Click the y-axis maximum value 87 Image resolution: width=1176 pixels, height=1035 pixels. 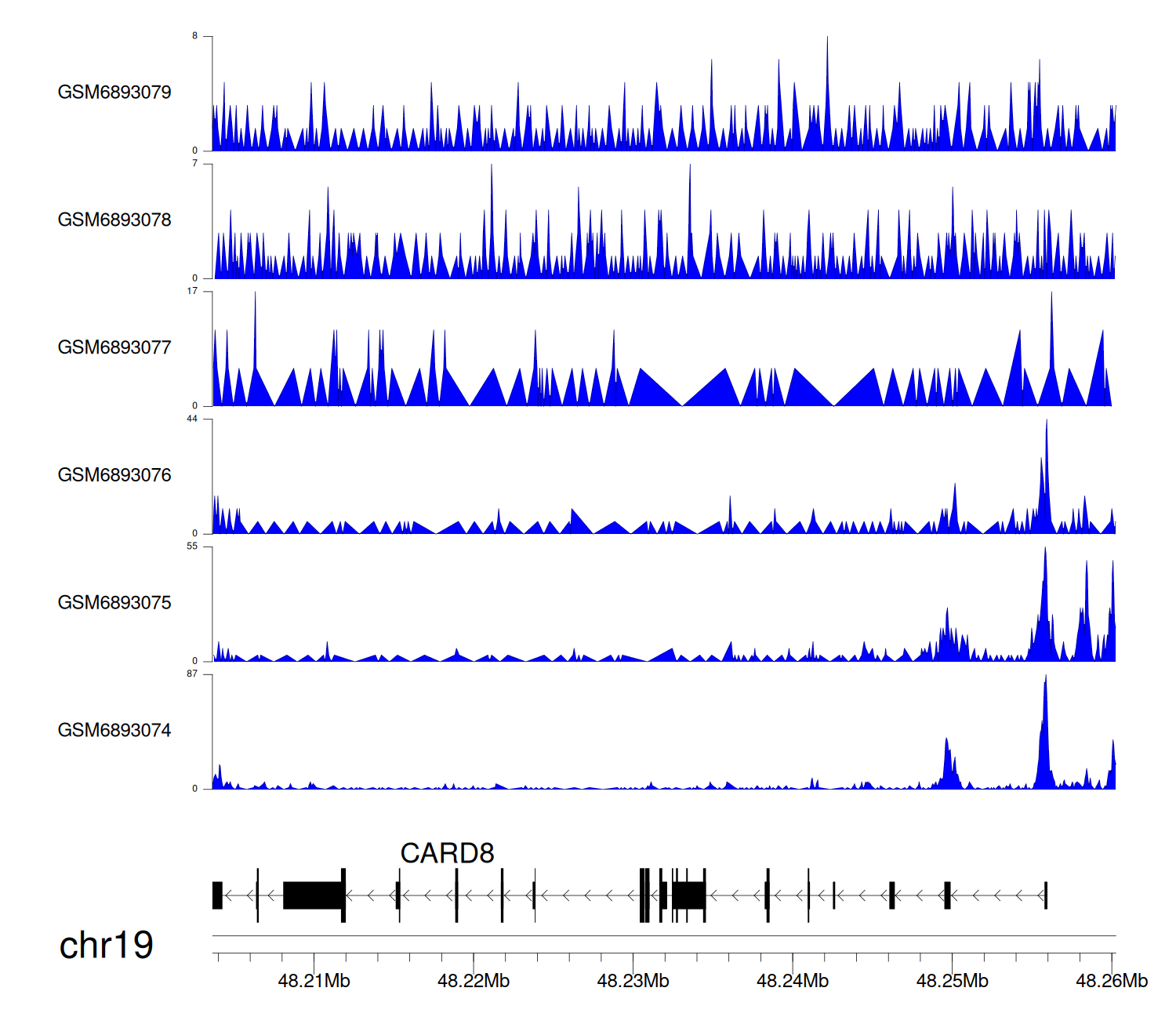point(192,674)
